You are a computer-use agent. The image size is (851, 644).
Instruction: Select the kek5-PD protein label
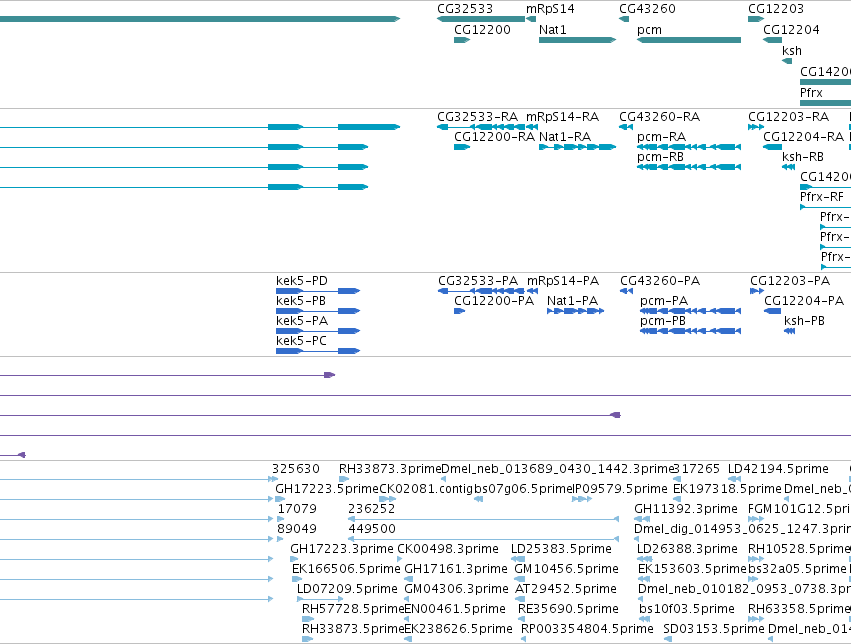[x=302, y=281]
